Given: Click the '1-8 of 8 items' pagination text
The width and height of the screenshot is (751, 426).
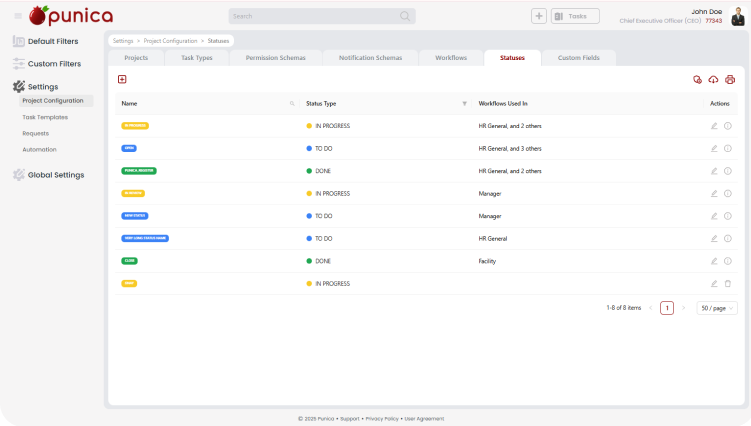Looking at the screenshot, I should point(624,308).
